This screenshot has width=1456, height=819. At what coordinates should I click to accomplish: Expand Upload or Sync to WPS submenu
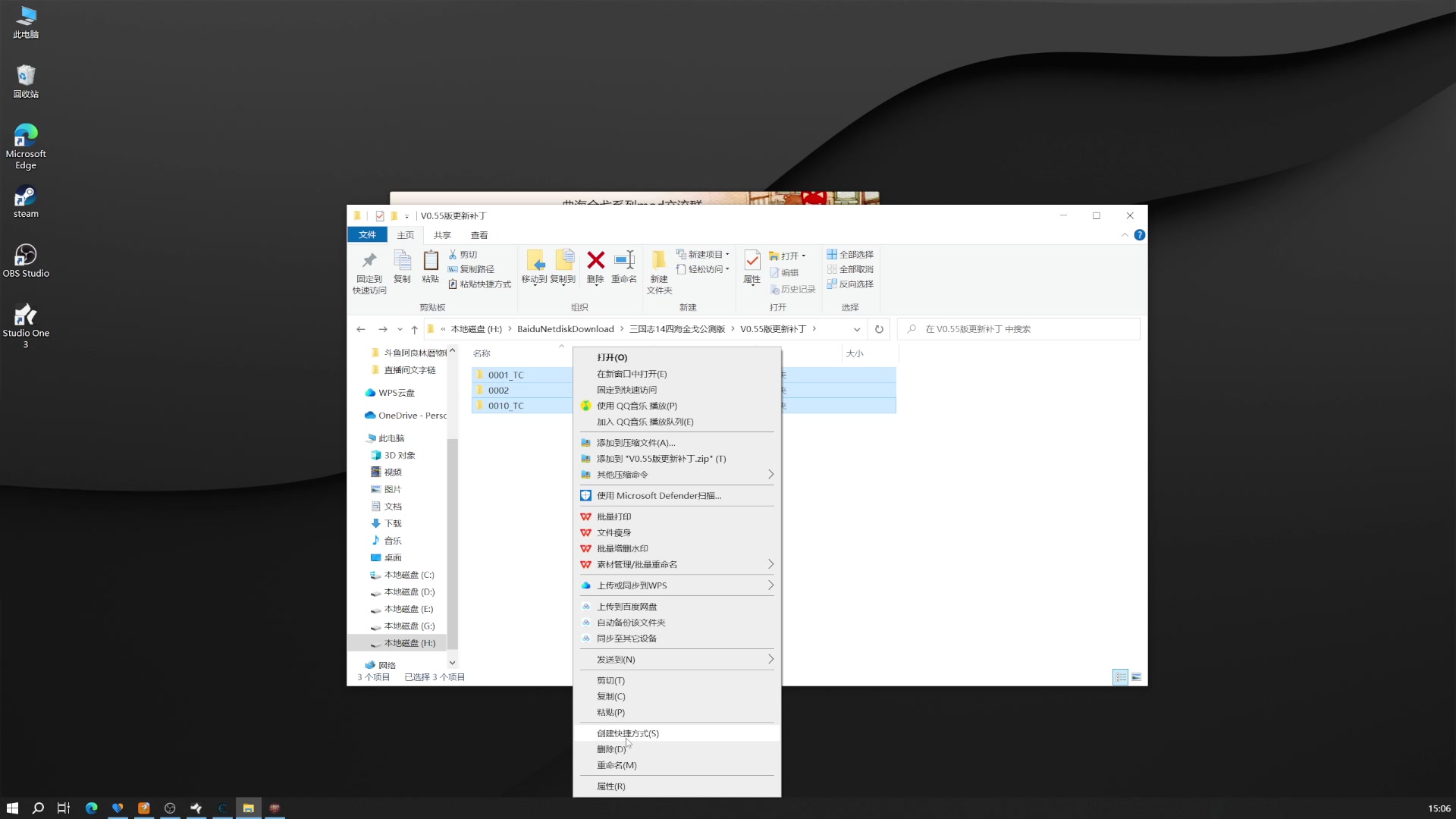click(x=676, y=585)
